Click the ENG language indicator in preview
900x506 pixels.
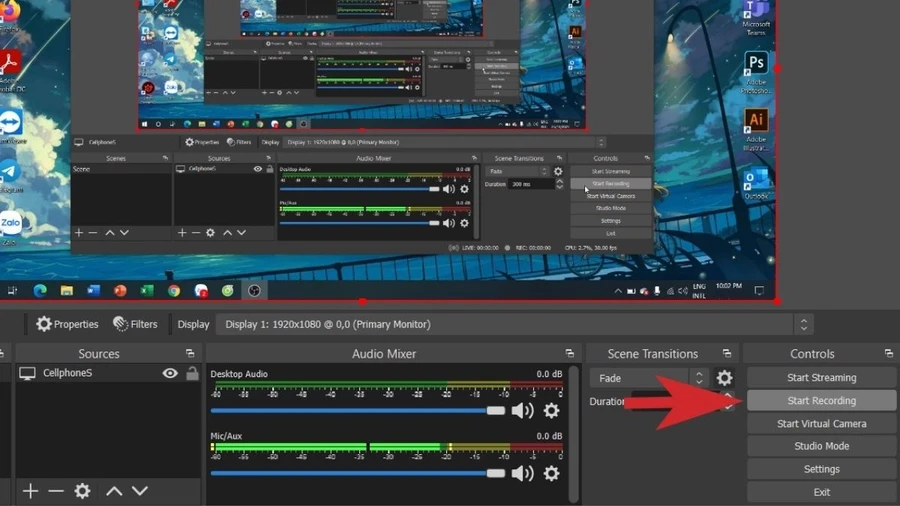click(699, 286)
